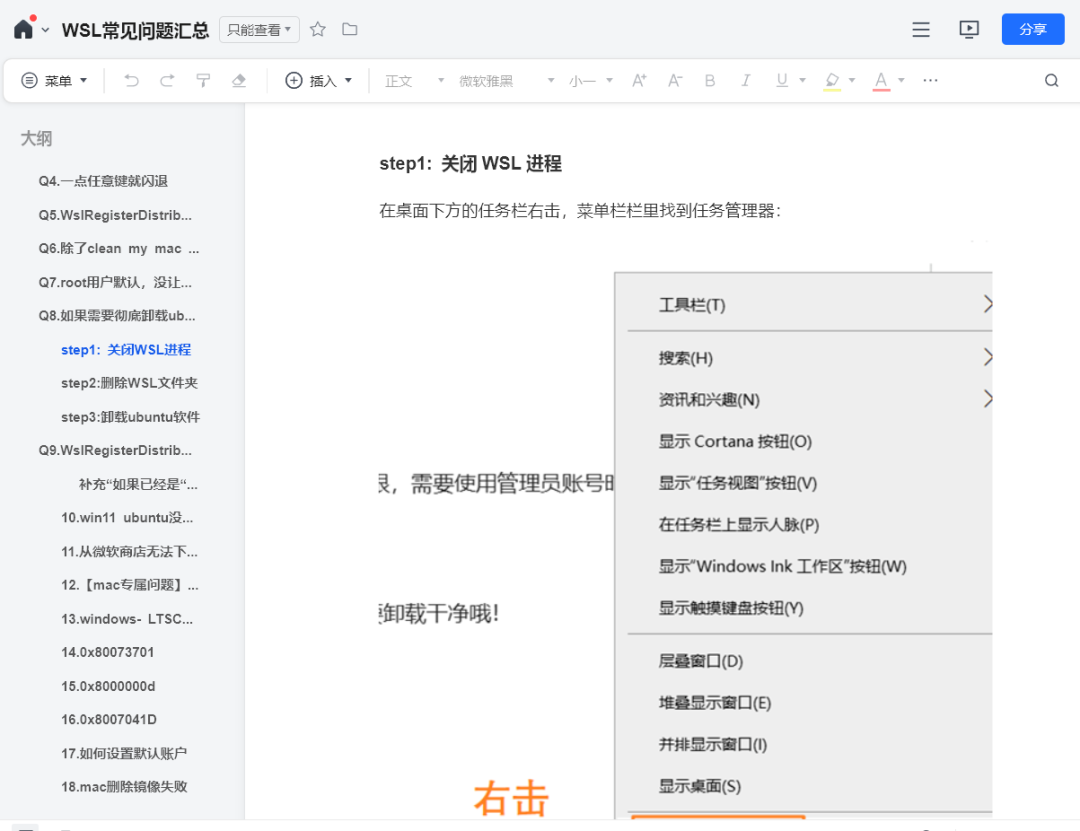Image resolution: width=1080 pixels, height=831 pixels.
Task: Go to outline item Q8.如果需要彻底卸载ub...
Action: pos(117,316)
